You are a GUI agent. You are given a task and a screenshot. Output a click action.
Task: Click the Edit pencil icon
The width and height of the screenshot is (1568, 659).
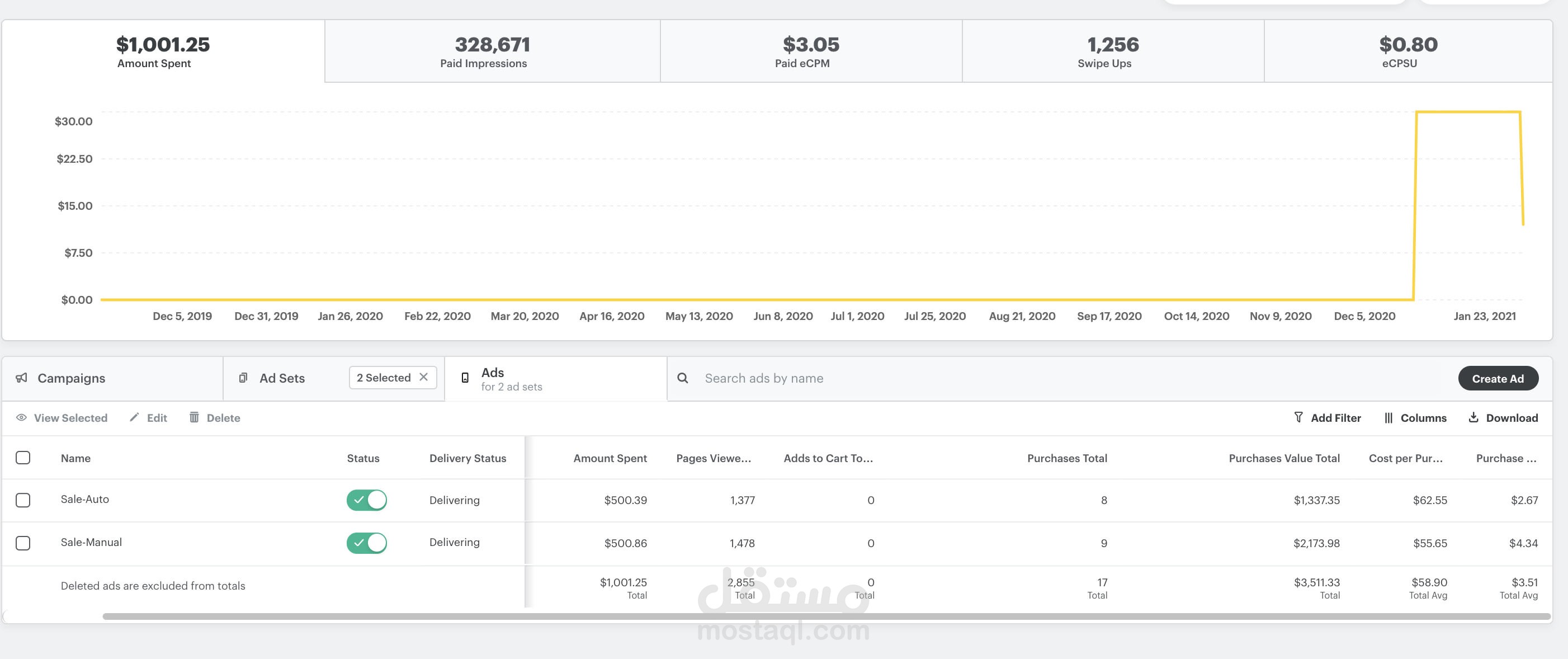(135, 417)
